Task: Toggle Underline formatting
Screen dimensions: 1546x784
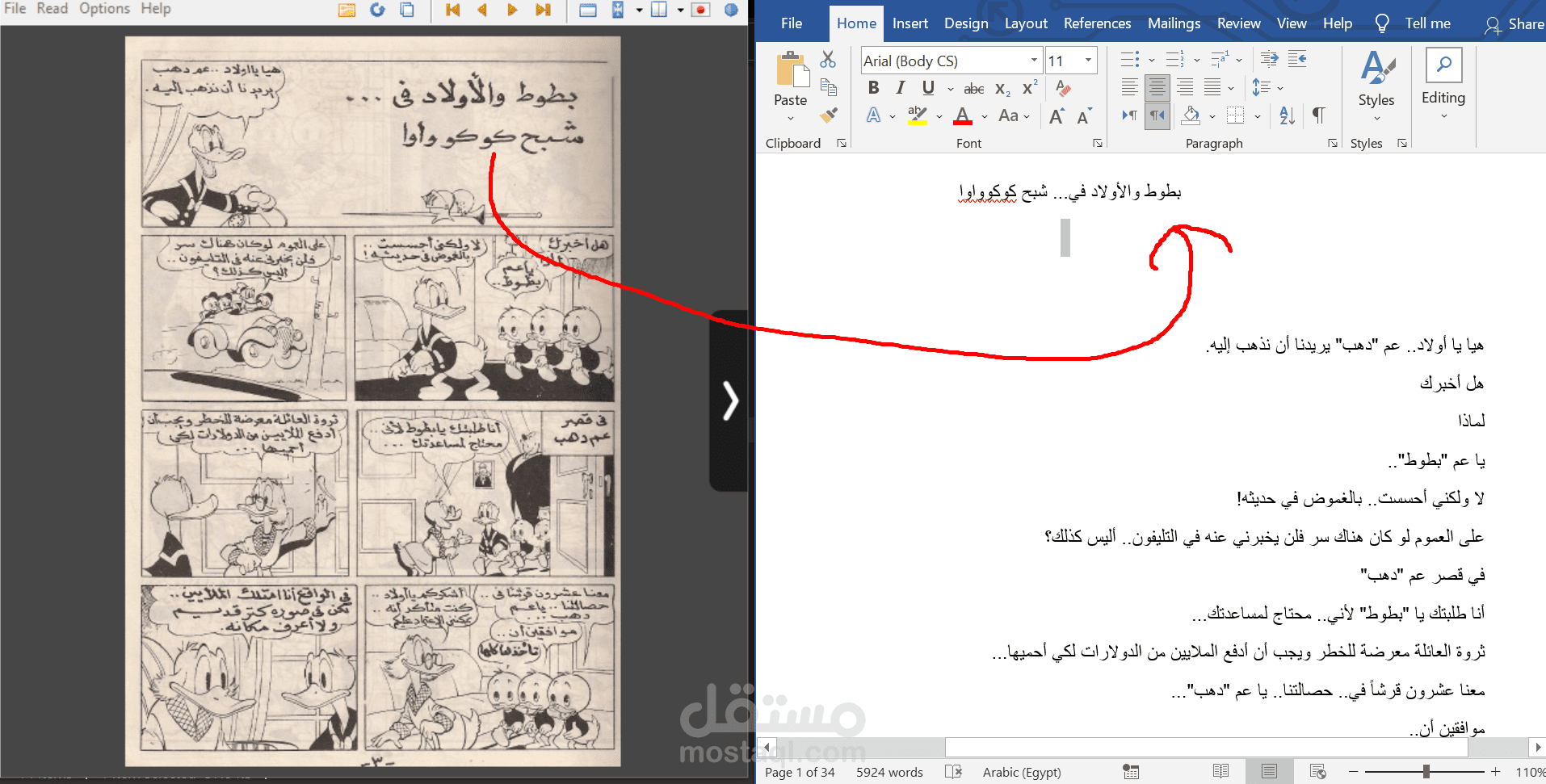Action: coord(928,87)
